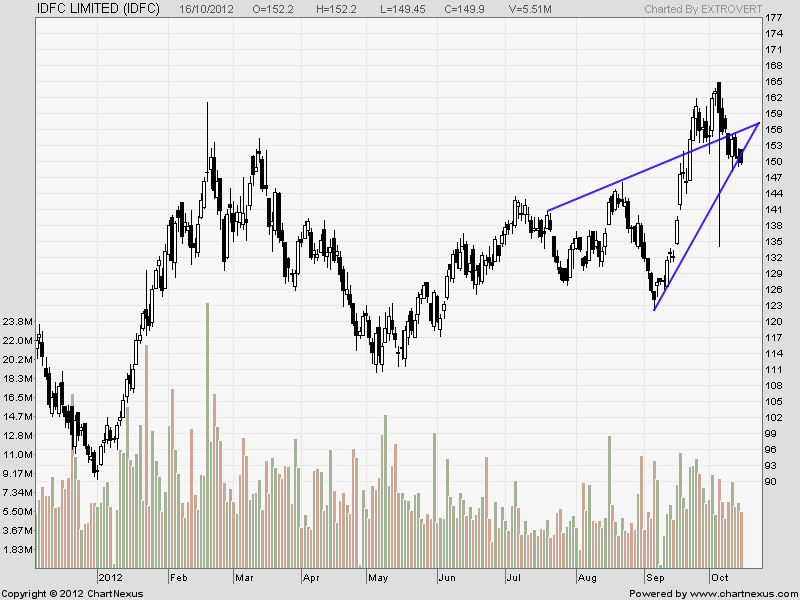Select the May month marker on time axis
Screen dimensions: 800x600
click(378, 578)
